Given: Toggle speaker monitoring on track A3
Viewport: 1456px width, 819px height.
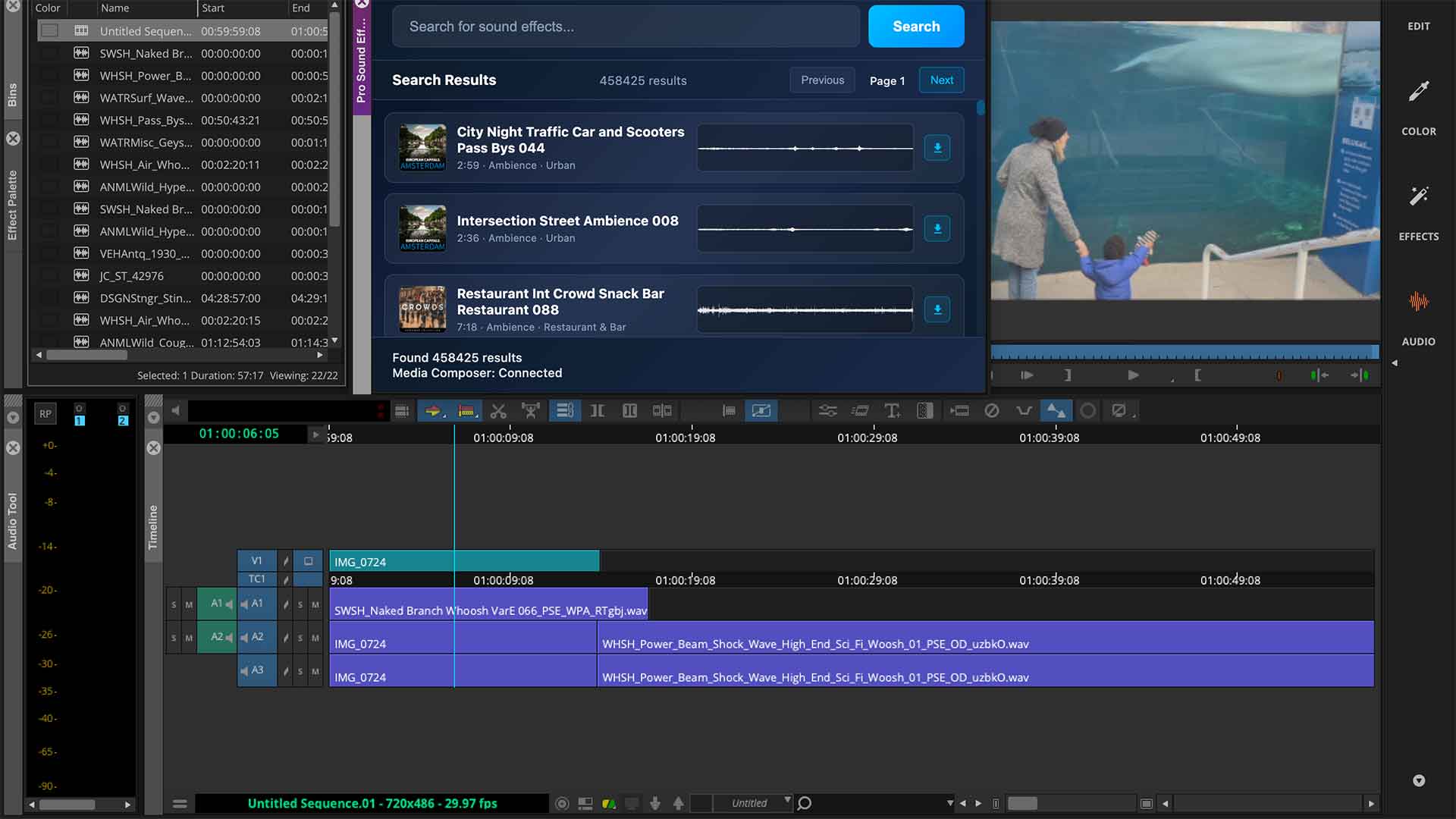Looking at the screenshot, I should [243, 671].
